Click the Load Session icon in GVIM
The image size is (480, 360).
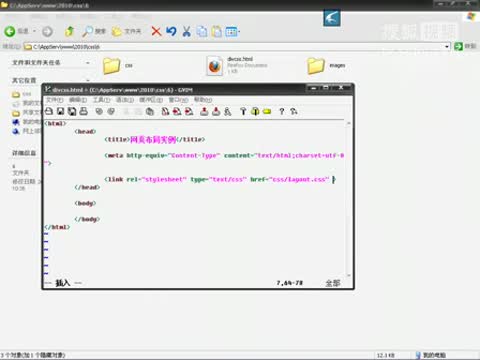pyautogui.click(x=204, y=111)
